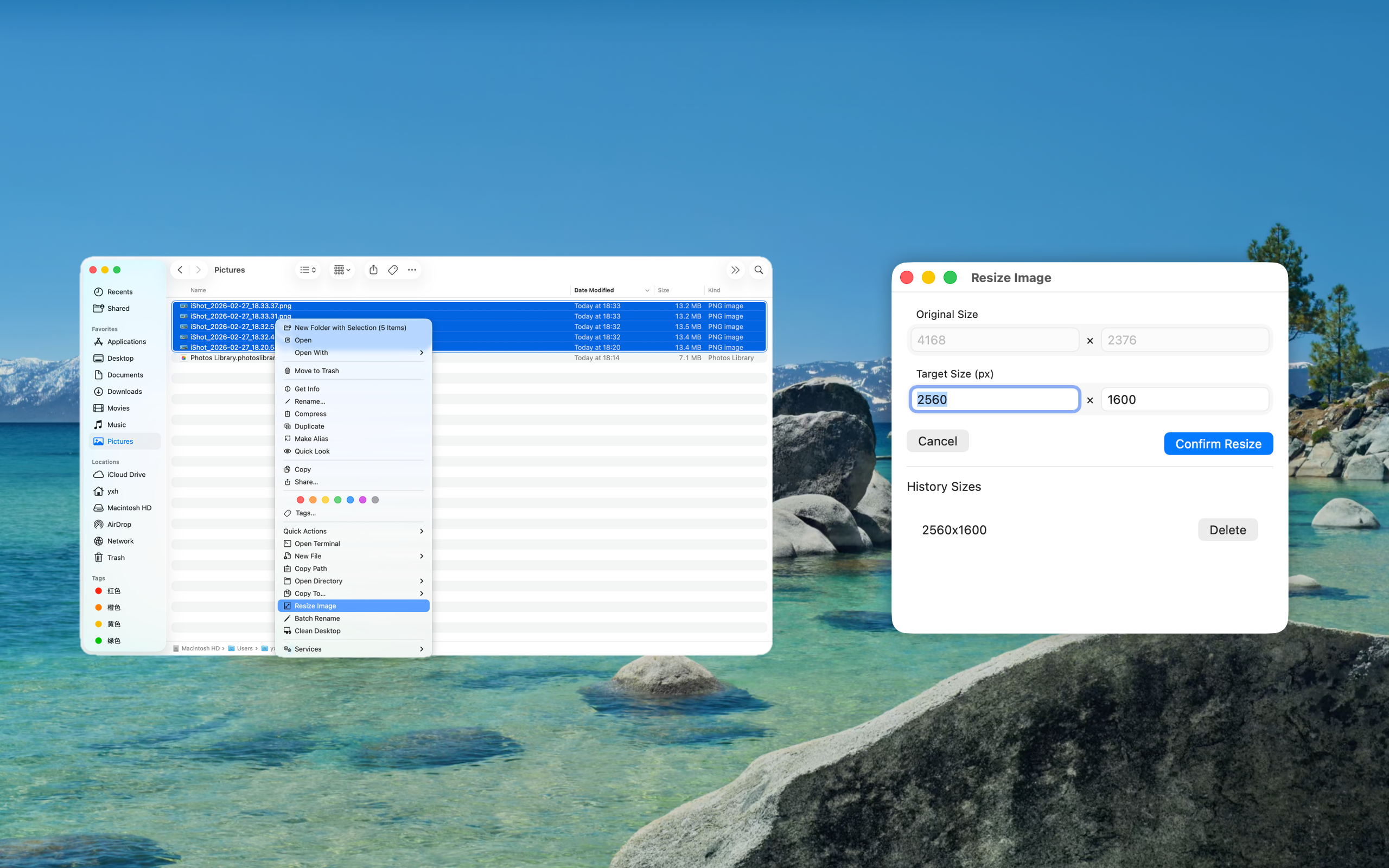Click the Share toolbar icon
This screenshot has height=868, width=1389.
(x=374, y=270)
